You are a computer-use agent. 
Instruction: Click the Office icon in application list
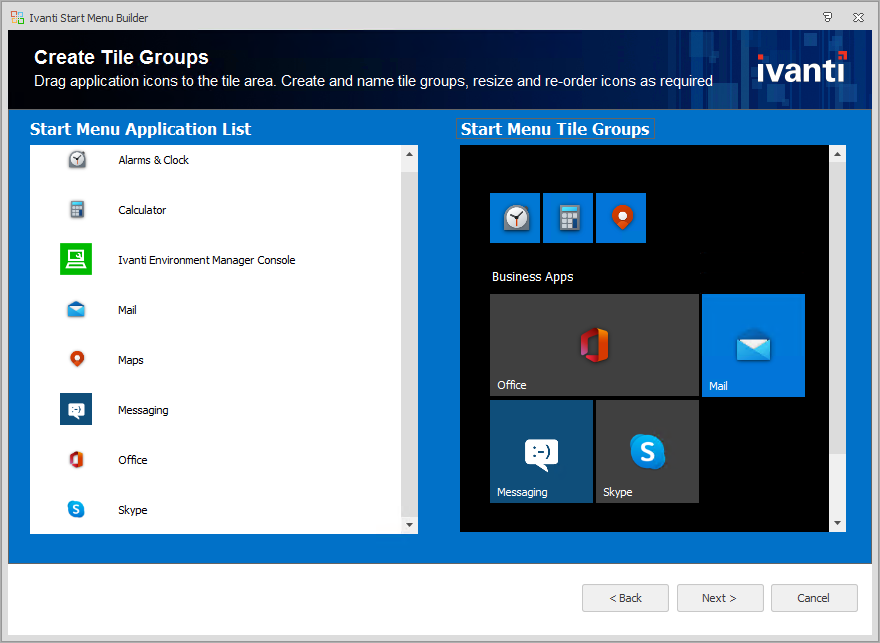tap(77, 460)
